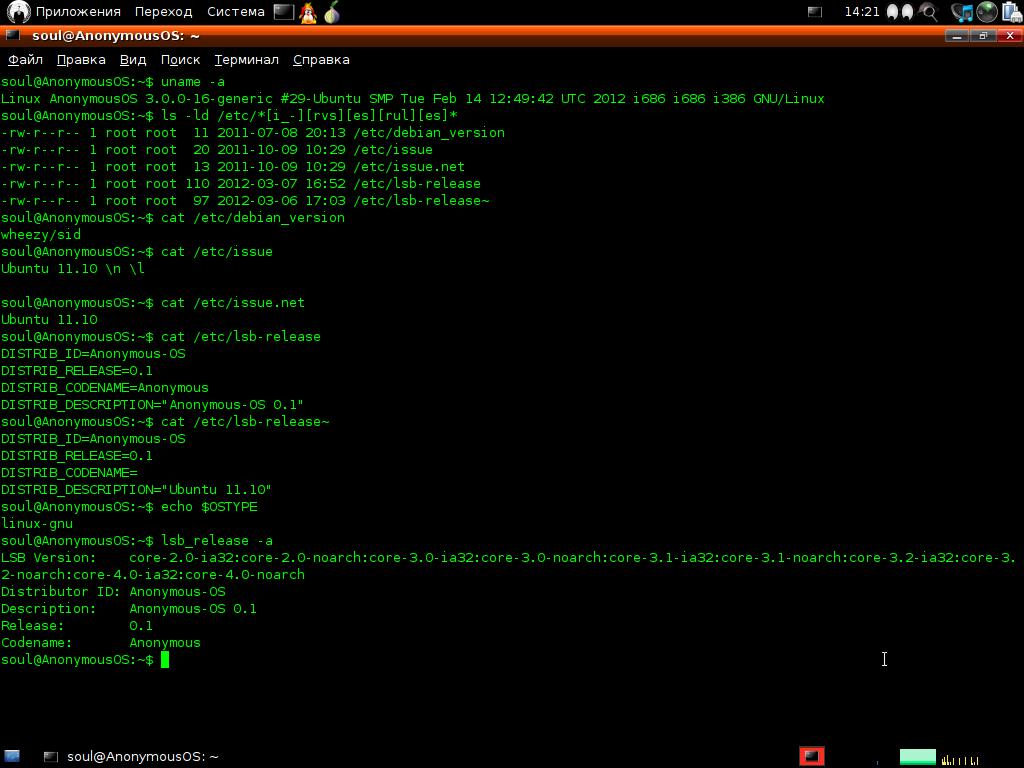Open the Справка menu
The width and height of the screenshot is (1024, 768).
[321, 59]
